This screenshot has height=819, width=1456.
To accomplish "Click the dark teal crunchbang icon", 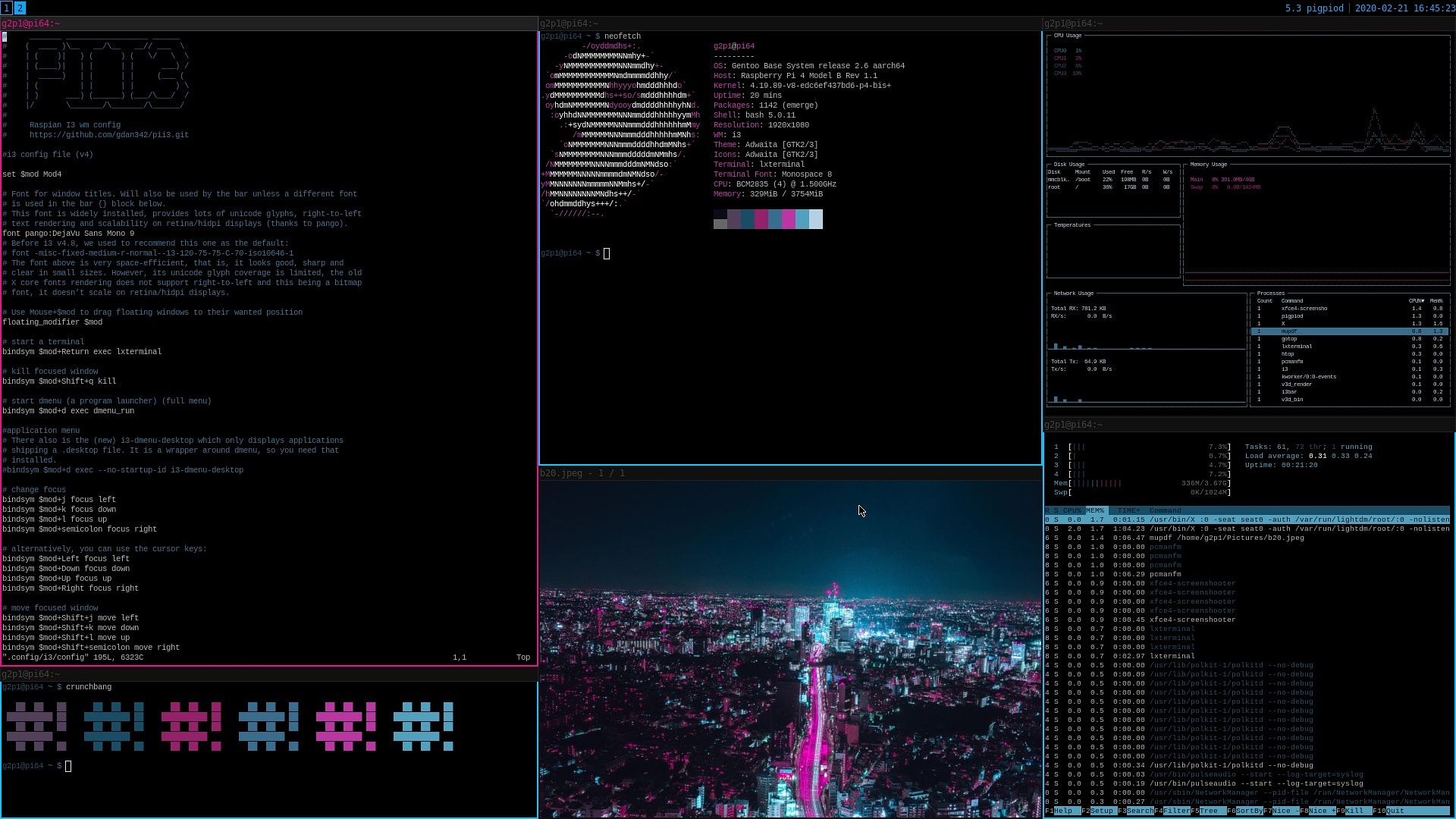I will tap(114, 726).
